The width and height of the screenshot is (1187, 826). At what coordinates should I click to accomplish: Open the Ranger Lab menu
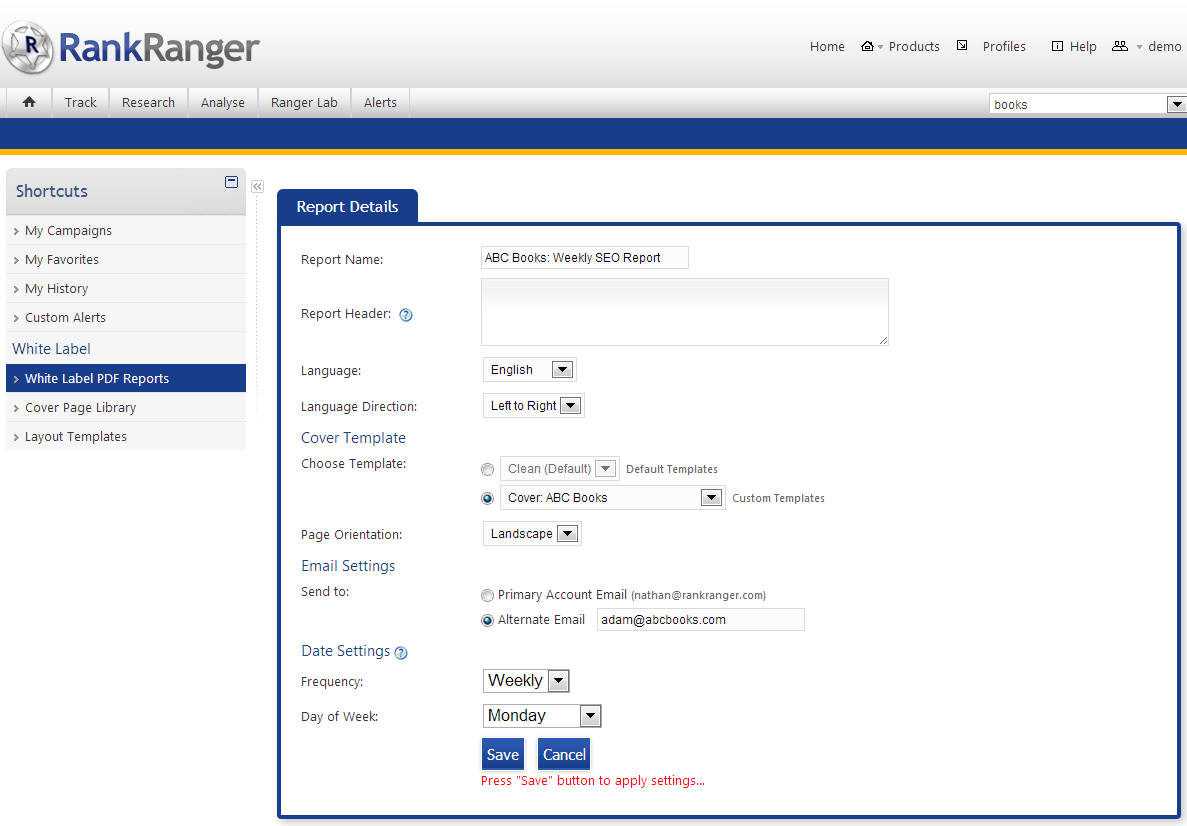tap(304, 102)
